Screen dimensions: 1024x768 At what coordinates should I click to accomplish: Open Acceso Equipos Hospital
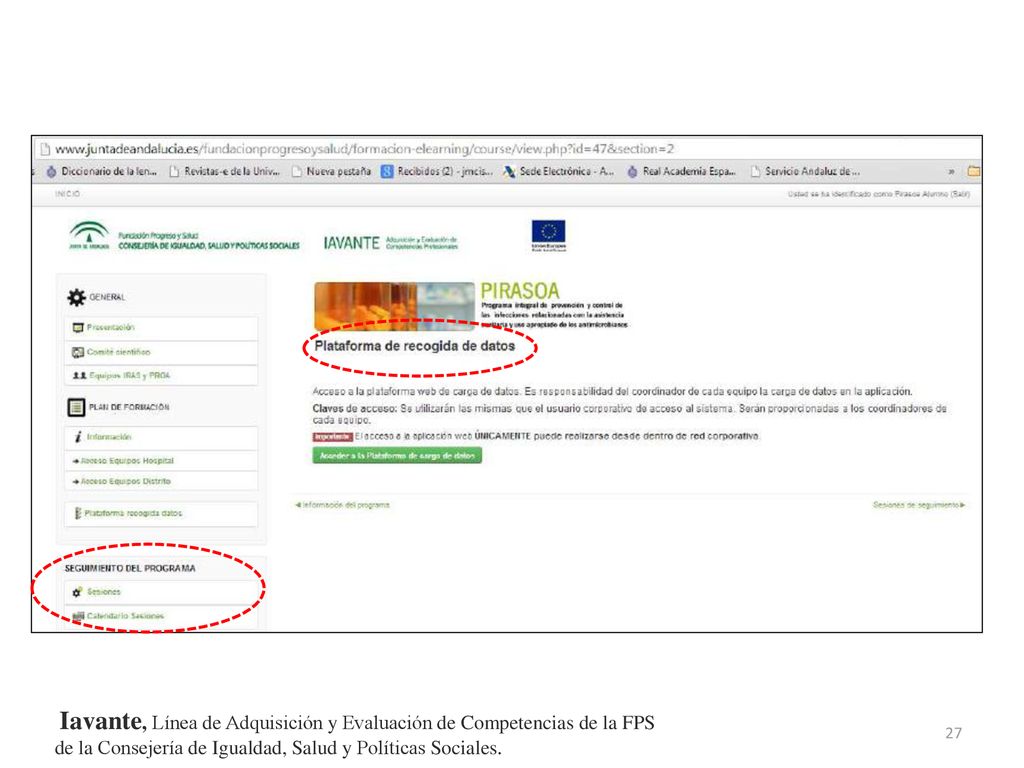161,461
